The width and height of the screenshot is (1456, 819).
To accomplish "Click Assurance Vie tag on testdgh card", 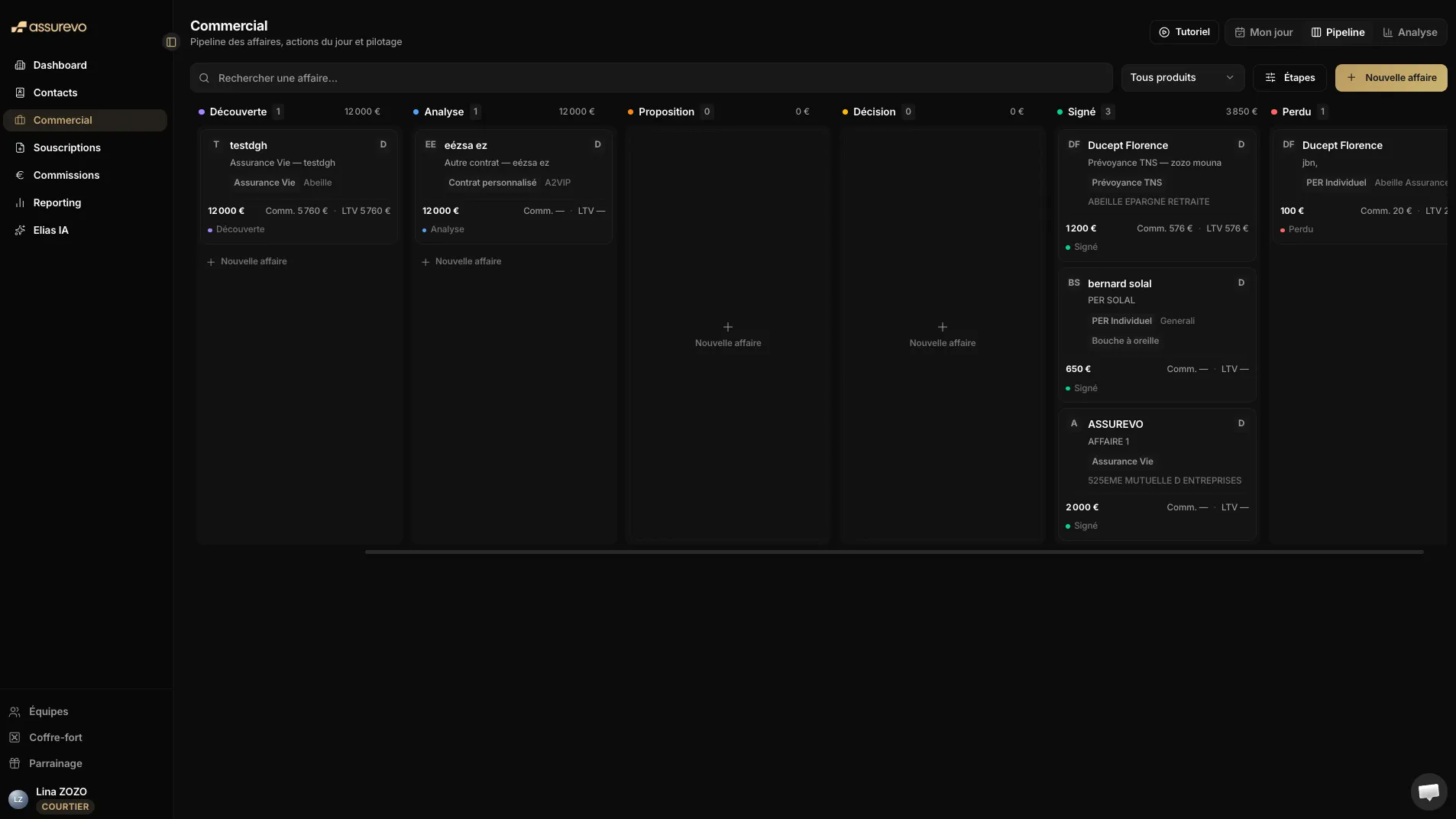I will coord(264,183).
